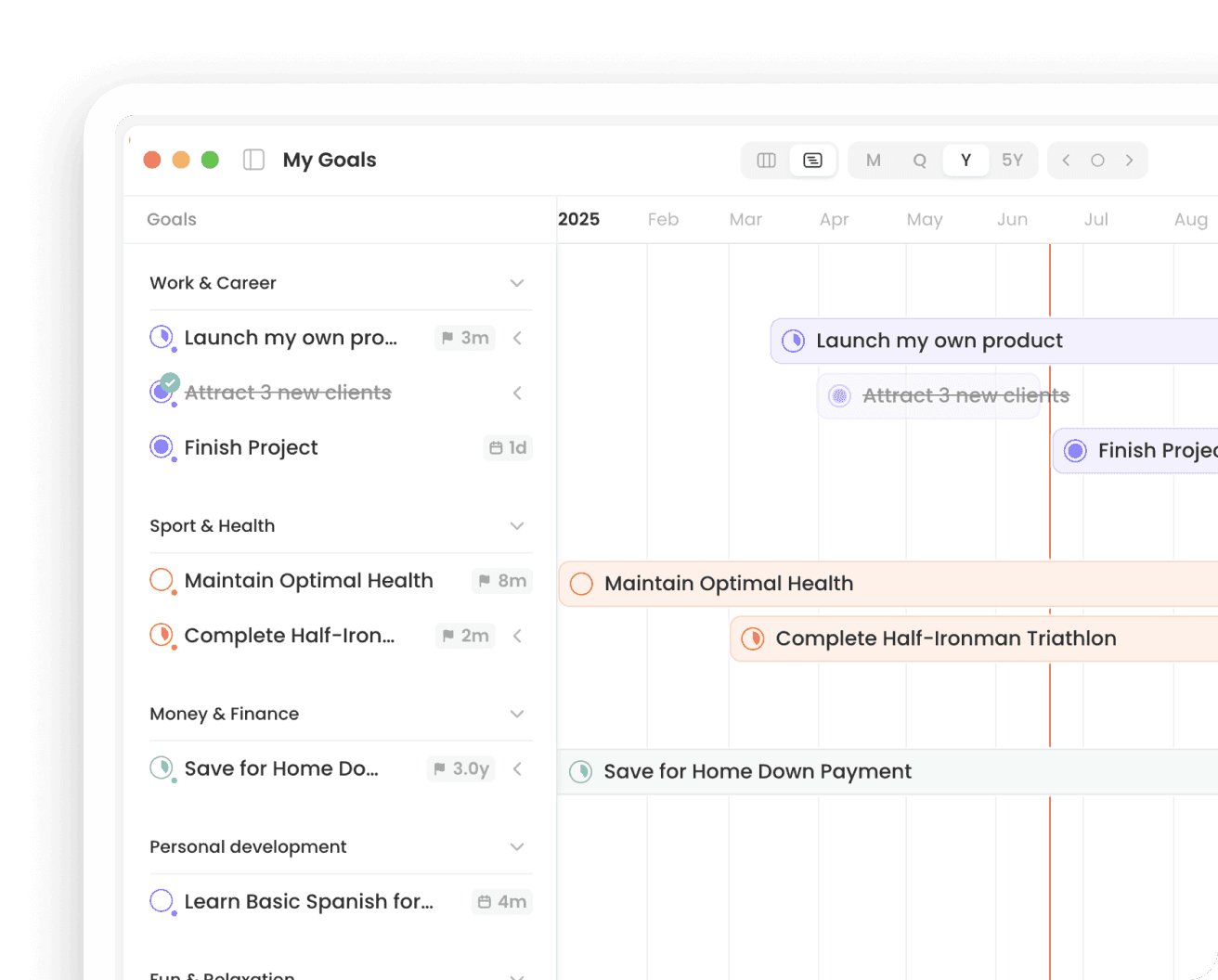Click the timeline bar icon of Complete Half-Ironman Triathlon
This screenshot has width=1218, height=980.
pos(753,638)
